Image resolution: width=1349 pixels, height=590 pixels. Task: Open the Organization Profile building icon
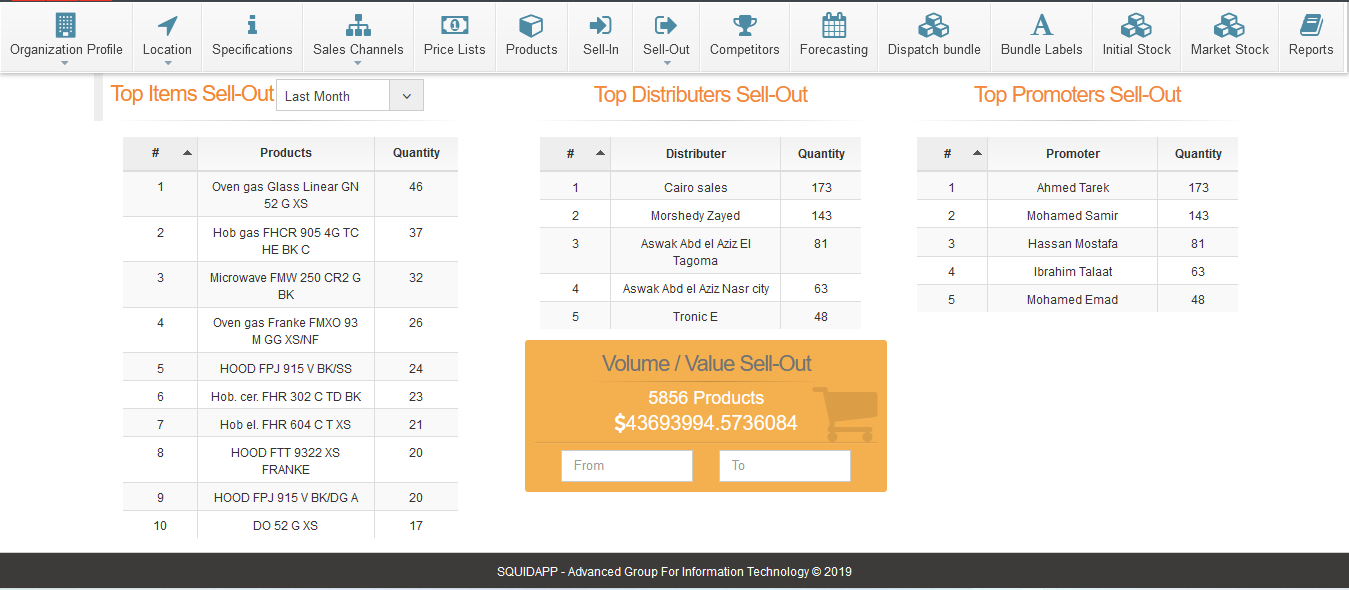pyautogui.click(x=66, y=25)
